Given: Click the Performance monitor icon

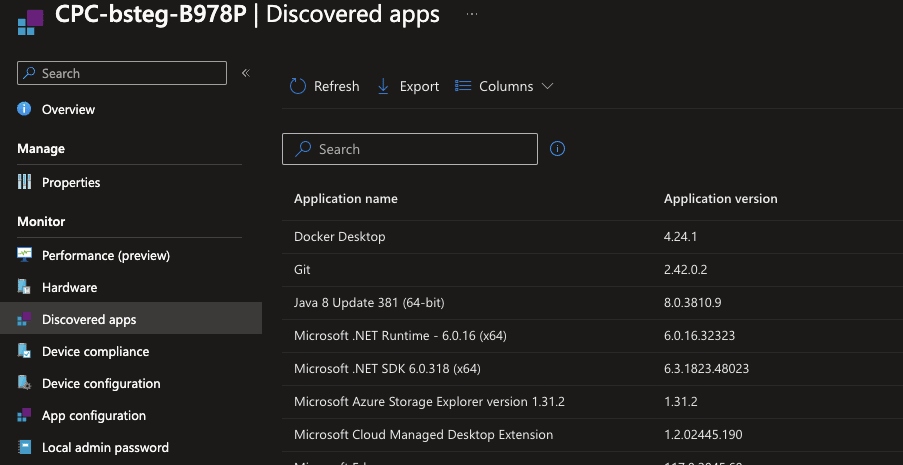Looking at the screenshot, I should click(x=24, y=255).
